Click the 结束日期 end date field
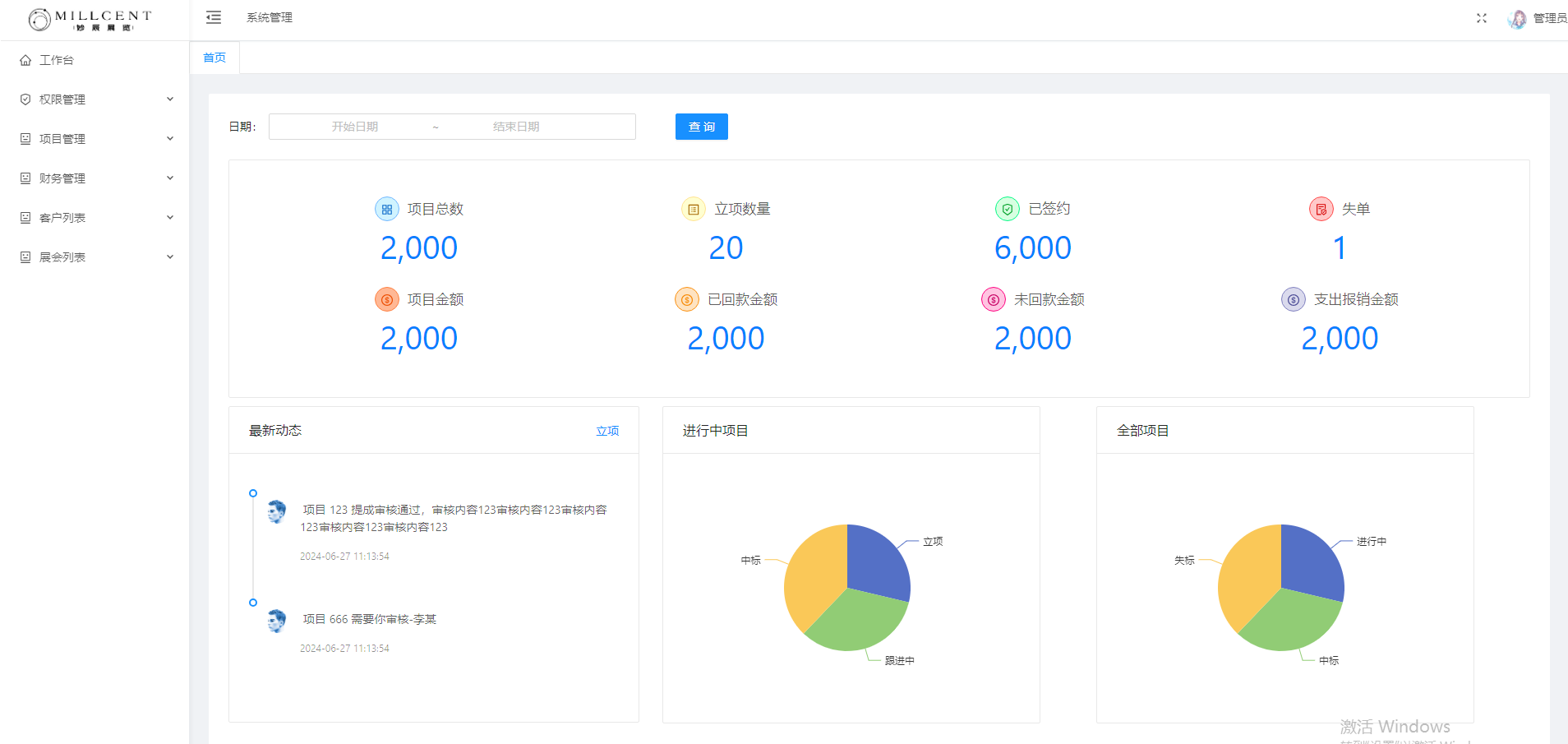Image resolution: width=1568 pixels, height=744 pixels. click(516, 127)
